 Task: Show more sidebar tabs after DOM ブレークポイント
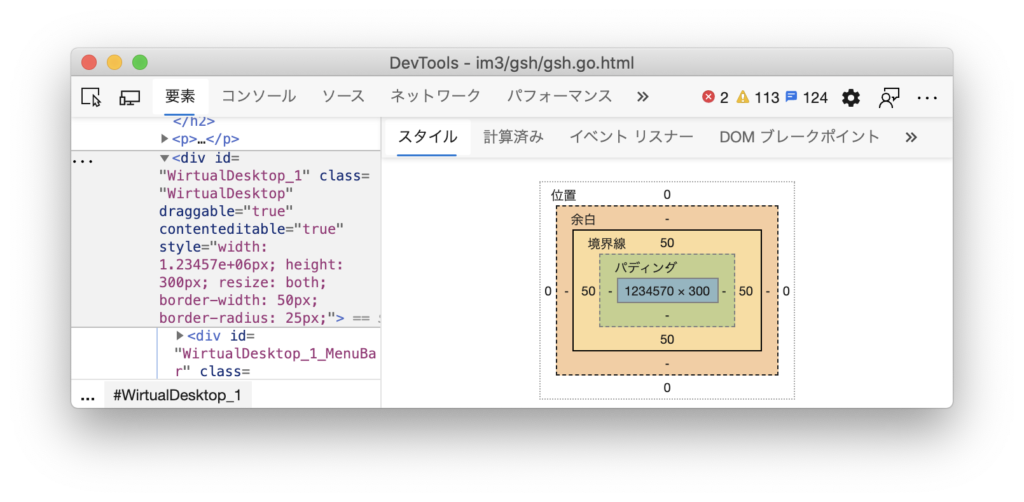(910, 137)
